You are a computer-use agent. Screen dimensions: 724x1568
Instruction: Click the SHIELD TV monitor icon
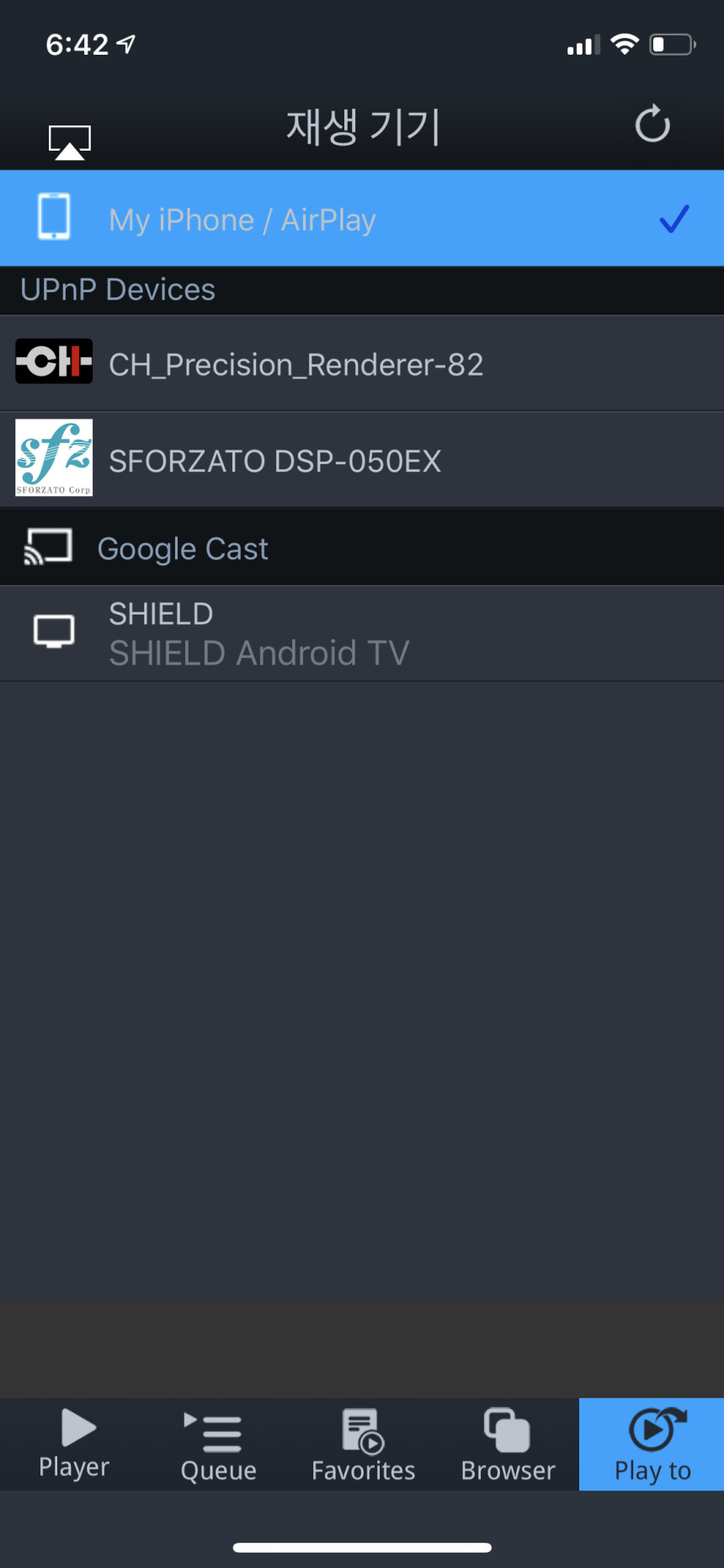[54, 632]
